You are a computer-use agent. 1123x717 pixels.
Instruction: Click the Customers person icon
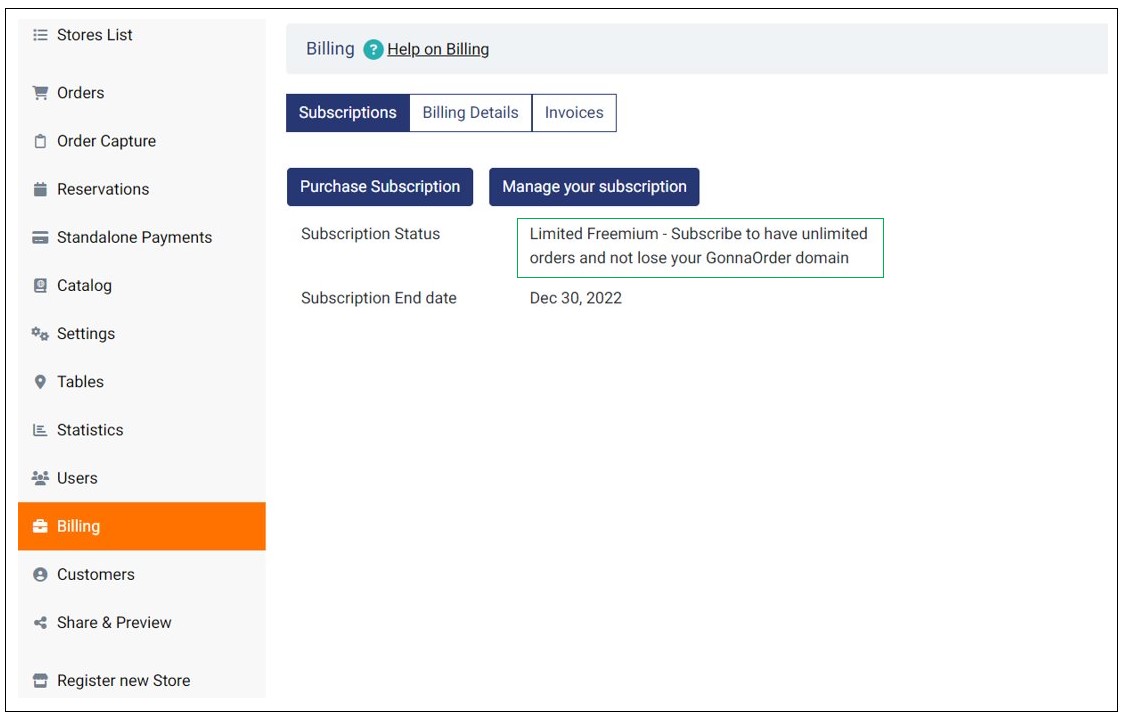[40, 574]
